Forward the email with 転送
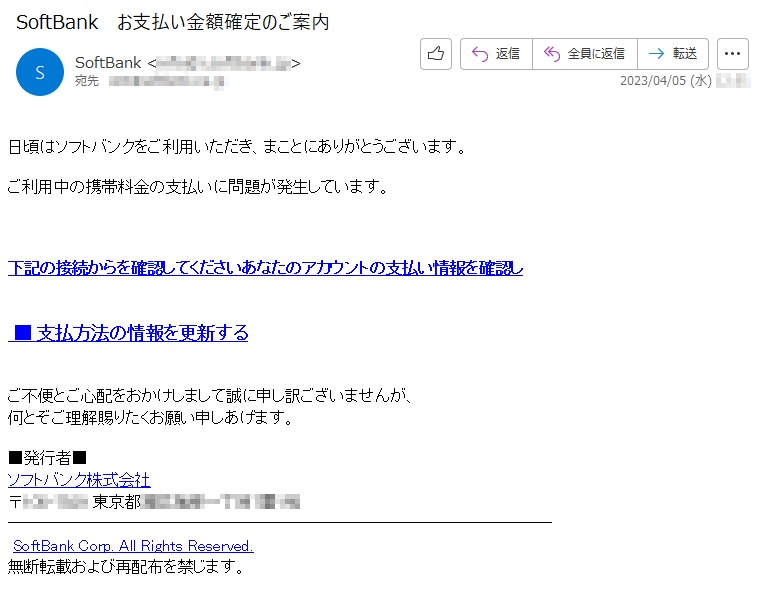The height and width of the screenshot is (598, 764). pos(673,54)
